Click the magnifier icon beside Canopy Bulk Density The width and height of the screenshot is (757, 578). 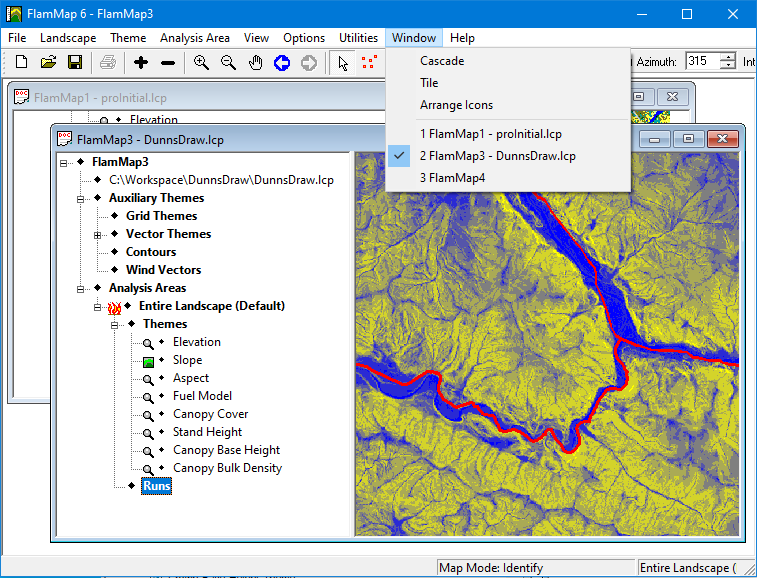[x=148, y=469]
